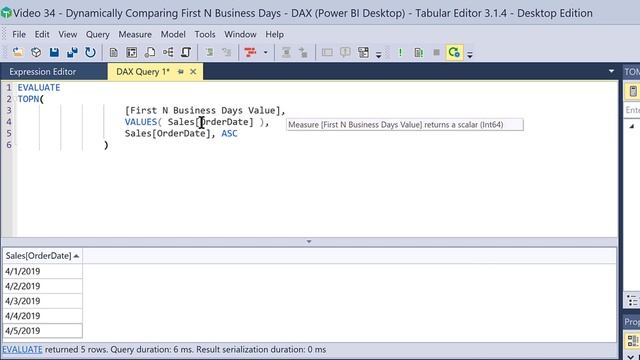Toggle the highlighted auto-refresh query icon
Screen dimensions: 640x360
click(454, 52)
